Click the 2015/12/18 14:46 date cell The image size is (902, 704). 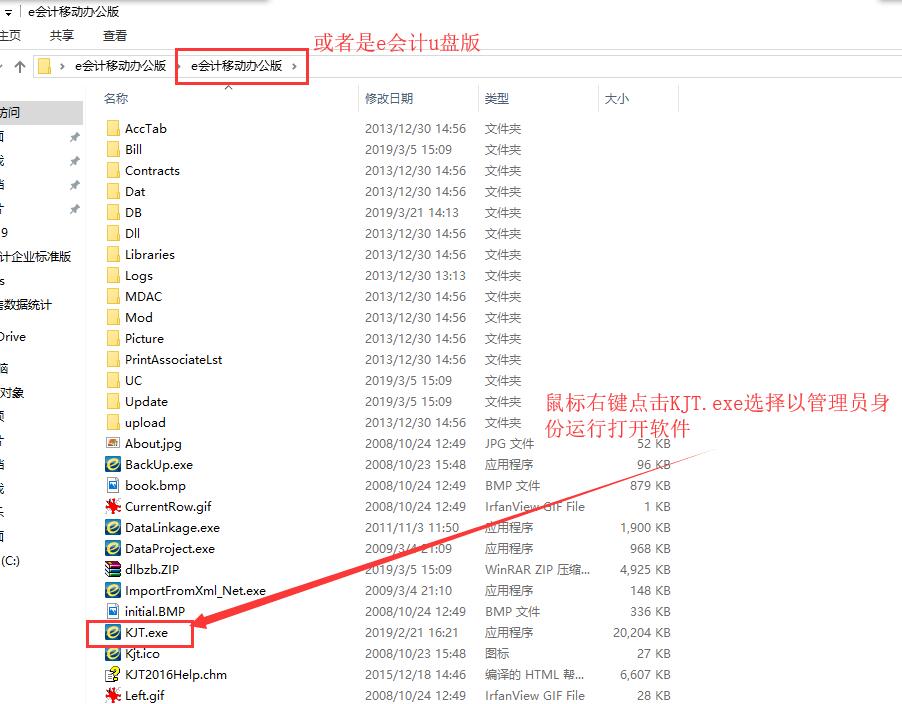click(415, 675)
